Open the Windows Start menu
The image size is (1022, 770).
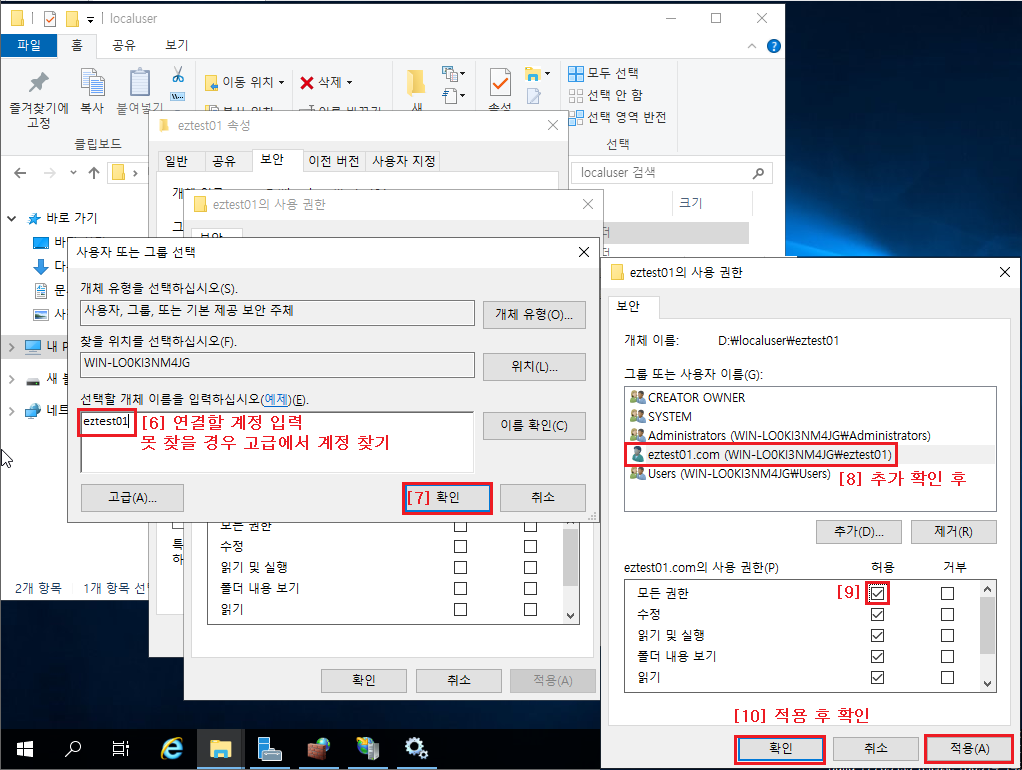coord(25,749)
